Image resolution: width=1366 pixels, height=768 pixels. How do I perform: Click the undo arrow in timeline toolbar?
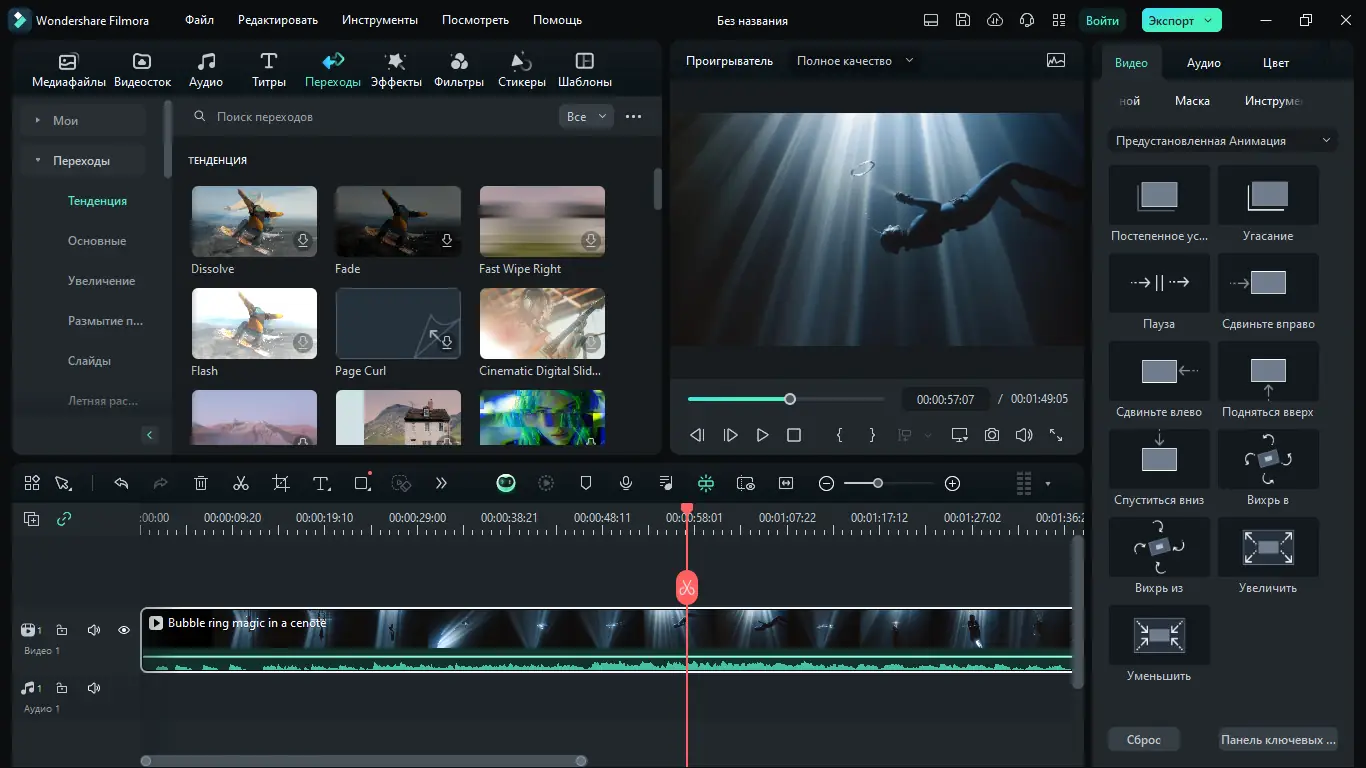[x=121, y=483]
